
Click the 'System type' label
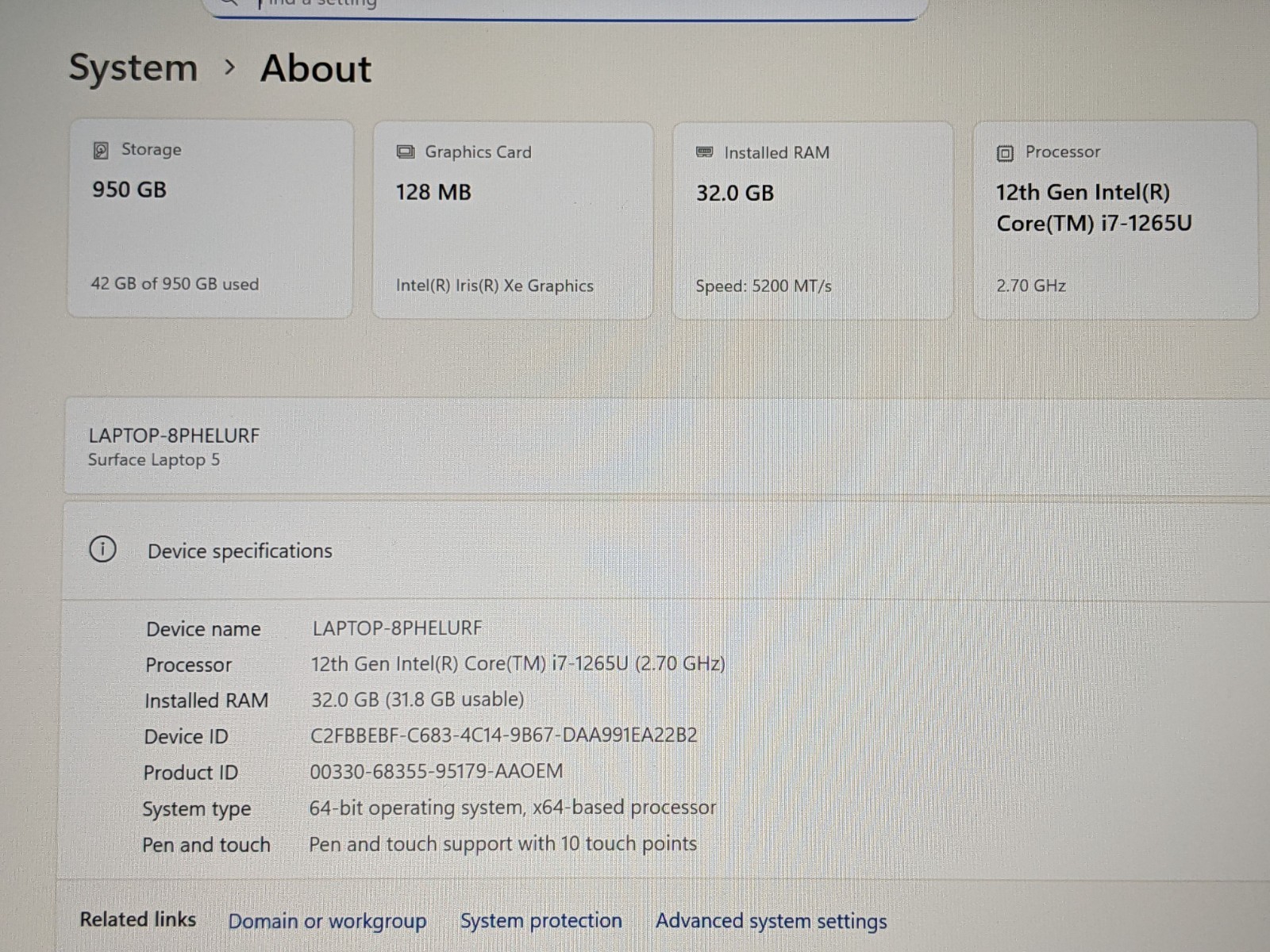coord(196,809)
